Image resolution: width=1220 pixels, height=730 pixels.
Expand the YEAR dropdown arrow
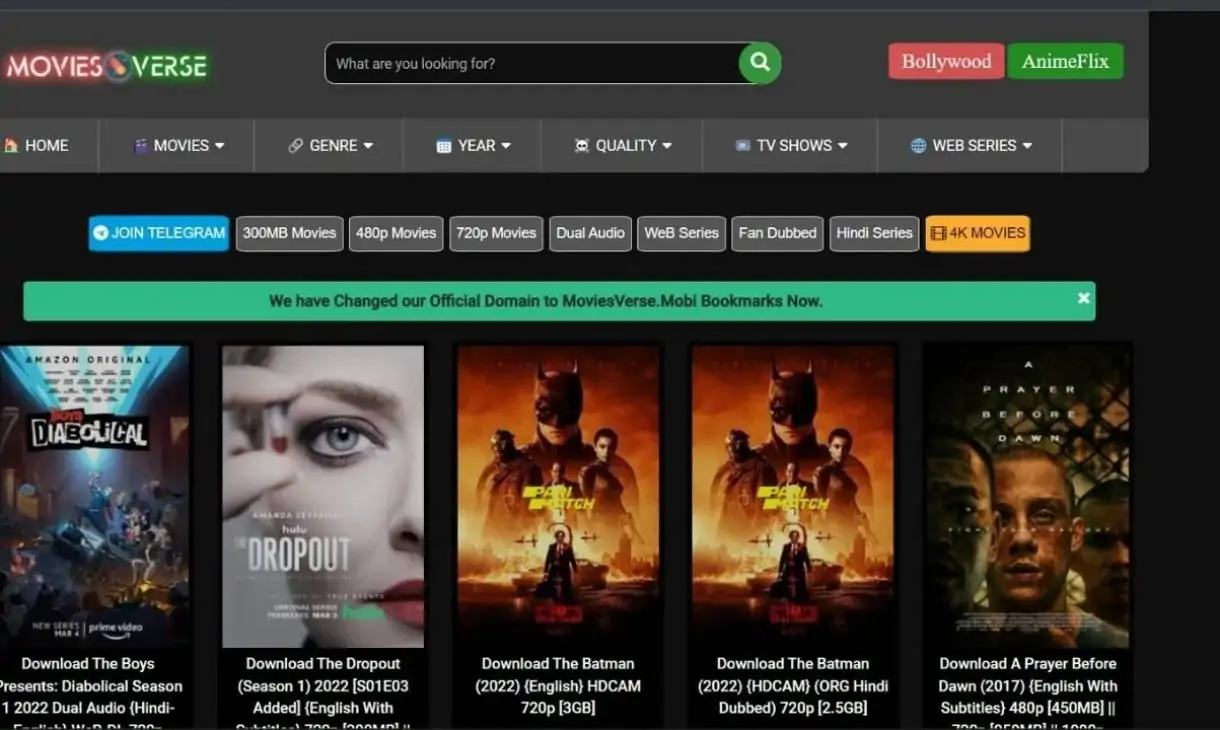coord(506,145)
